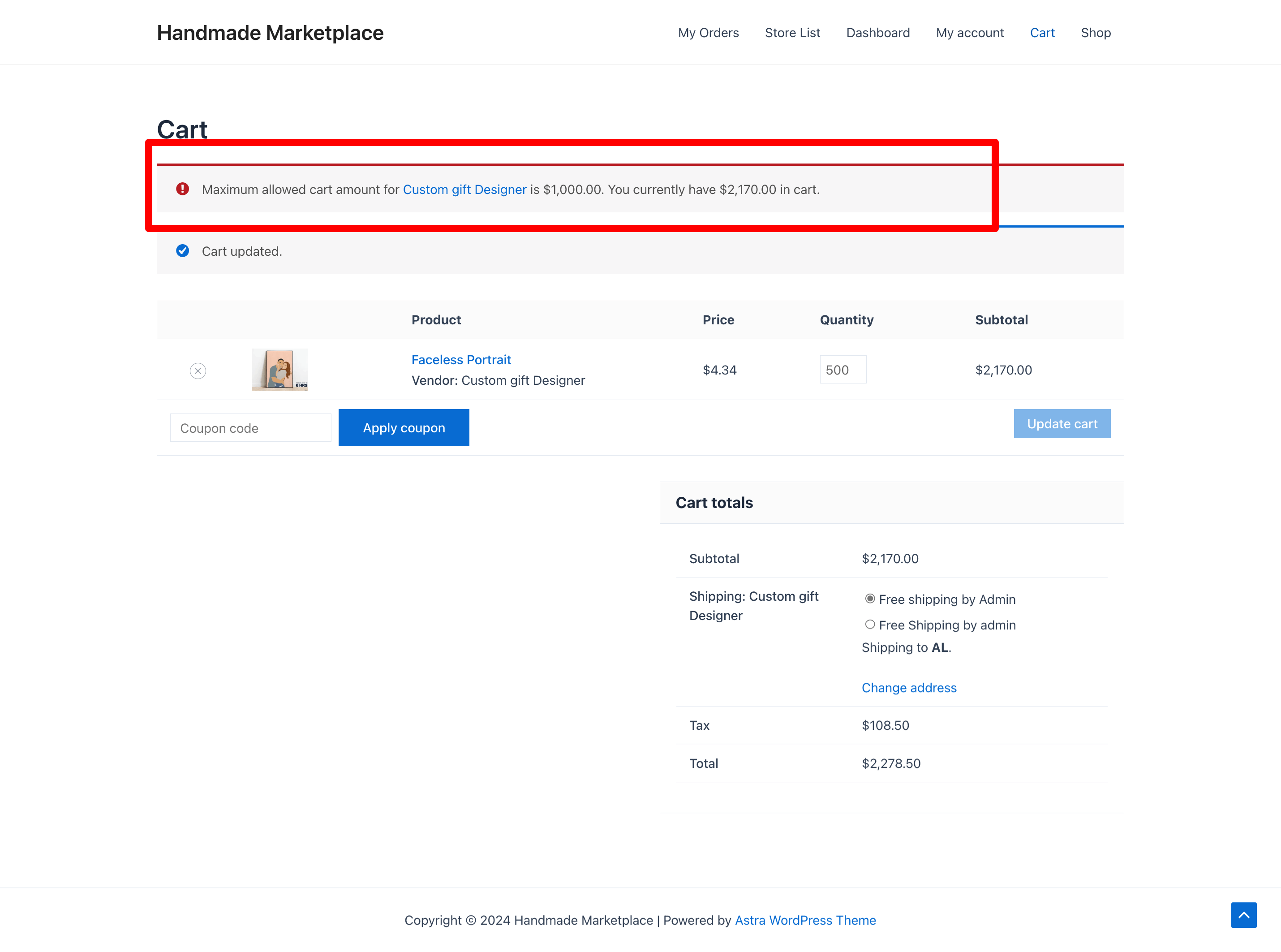Click the Update cart button
This screenshot has width=1281, height=952.
coord(1062,423)
